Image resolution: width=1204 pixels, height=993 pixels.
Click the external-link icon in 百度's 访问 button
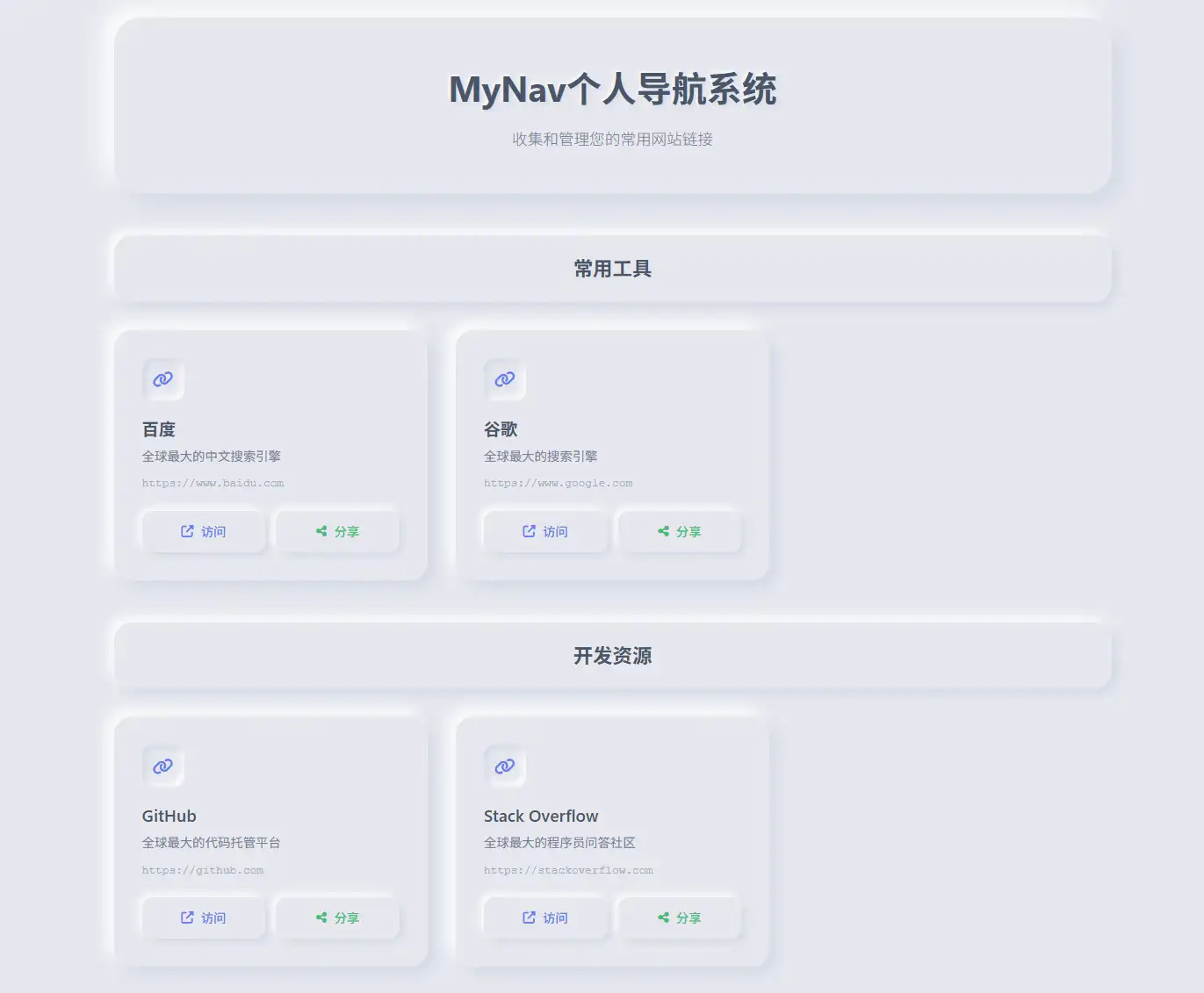click(187, 531)
